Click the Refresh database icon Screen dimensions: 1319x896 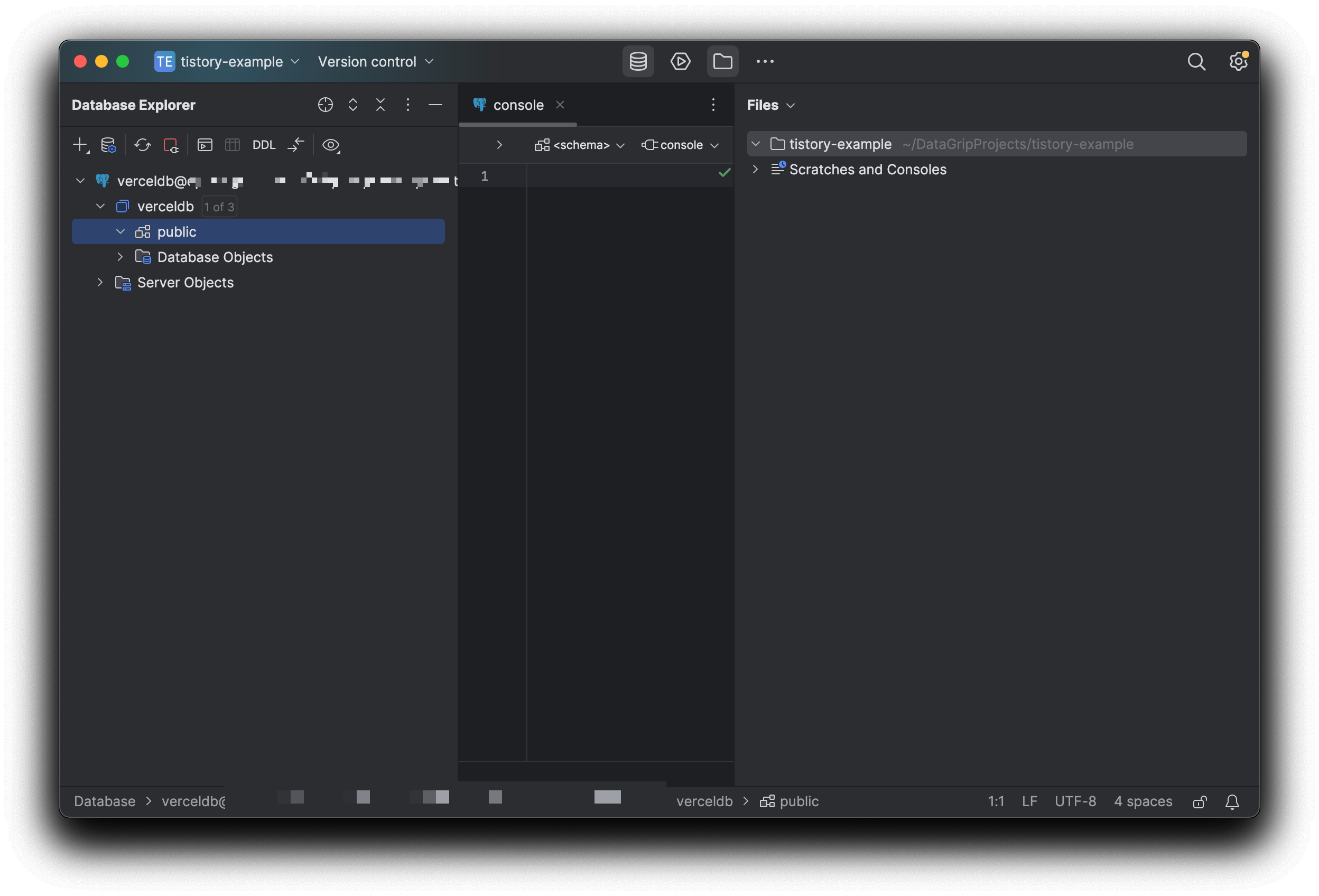pyautogui.click(x=142, y=145)
